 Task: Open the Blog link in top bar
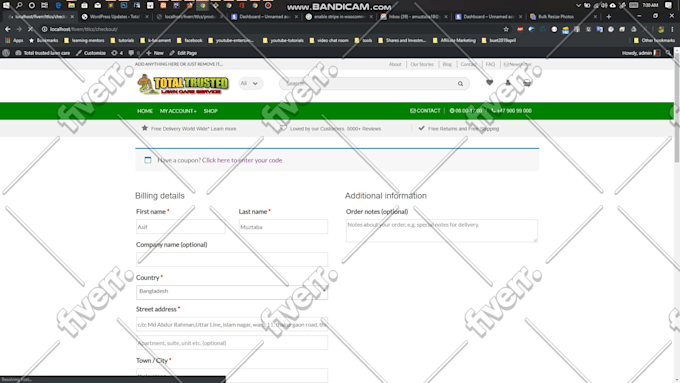point(447,64)
